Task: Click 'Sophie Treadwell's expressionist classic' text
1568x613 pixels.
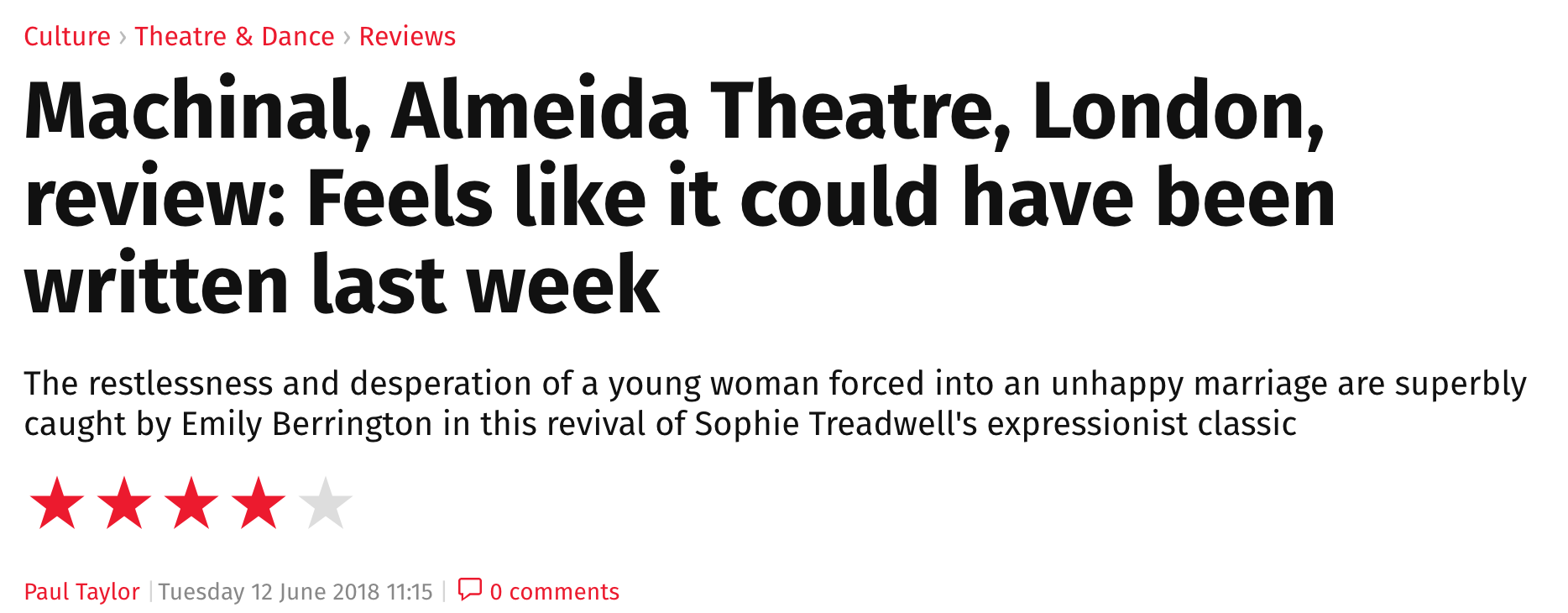Action: pos(996,424)
